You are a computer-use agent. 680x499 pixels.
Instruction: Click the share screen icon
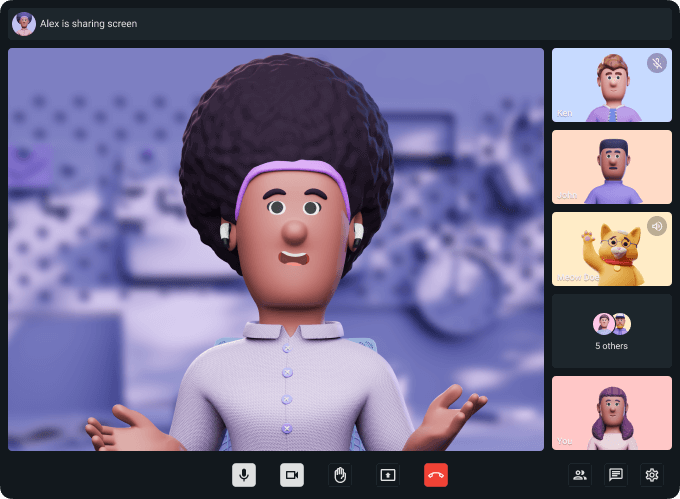[388, 475]
